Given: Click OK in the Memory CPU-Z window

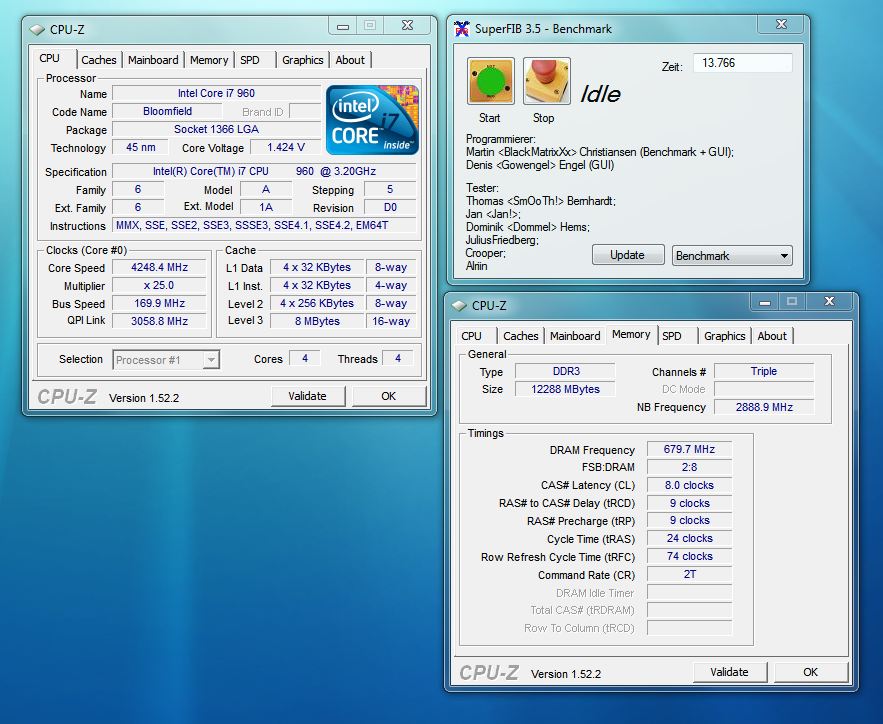Looking at the screenshot, I should 810,672.
